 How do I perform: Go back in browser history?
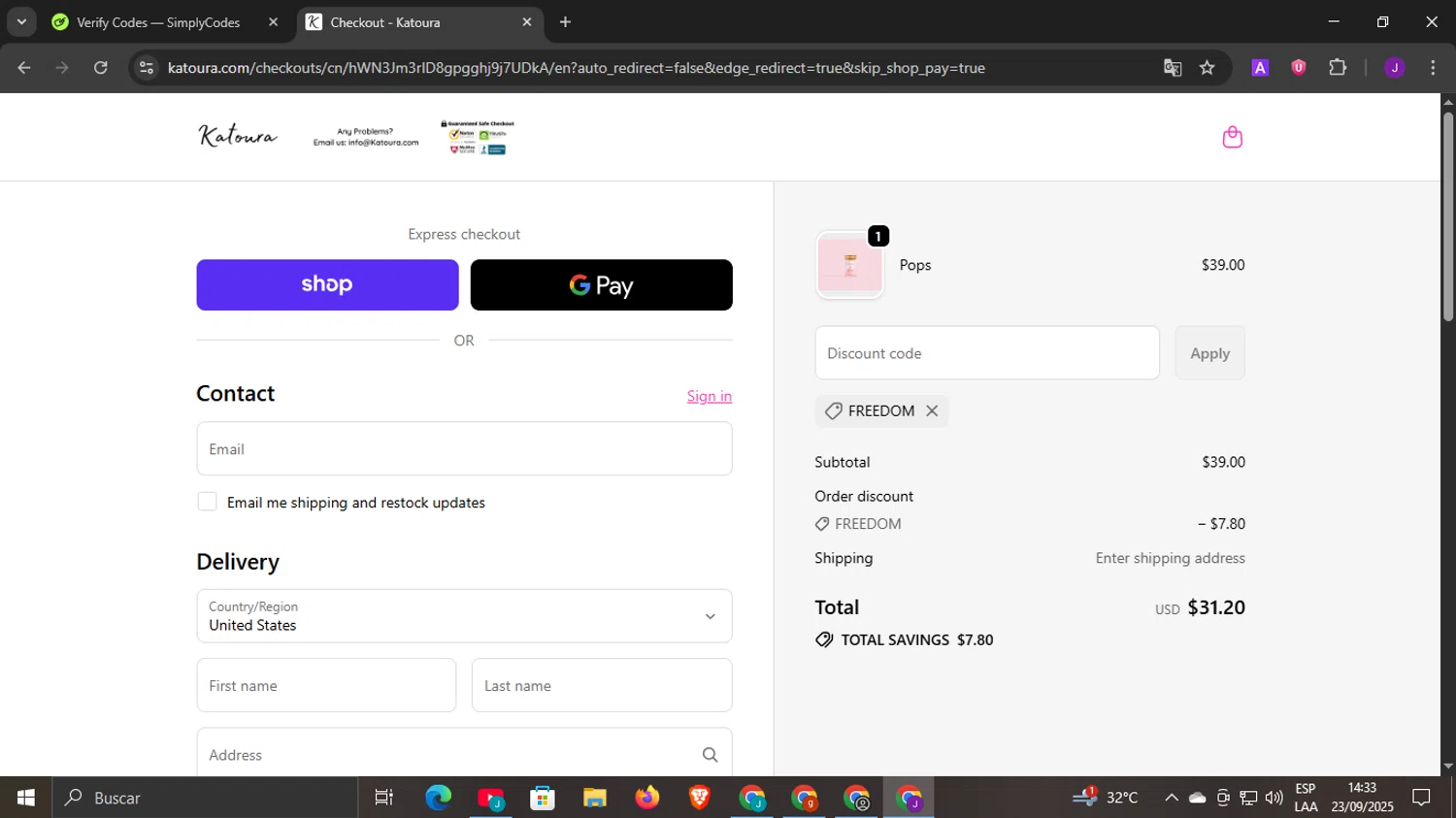point(24,68)
